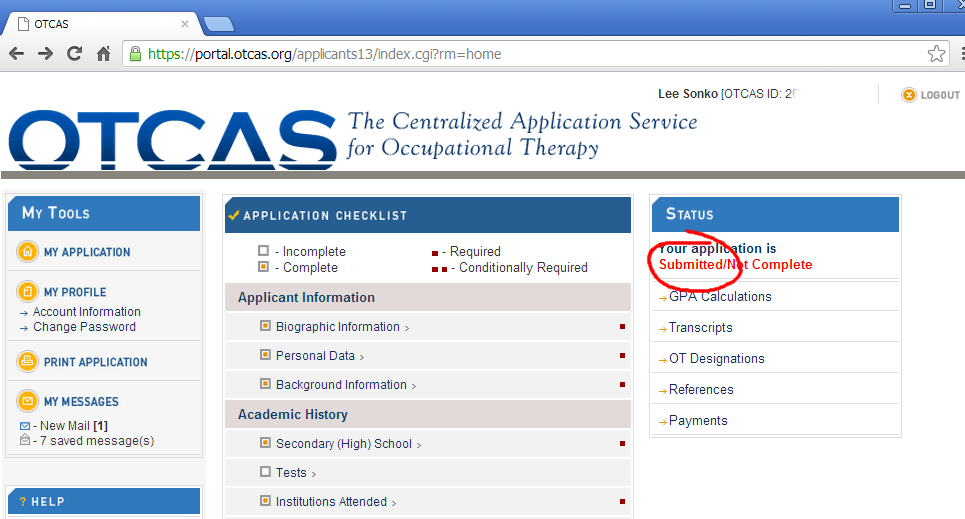
Task: Open My Profile from My Tools
Action: [x=75, y=292]
